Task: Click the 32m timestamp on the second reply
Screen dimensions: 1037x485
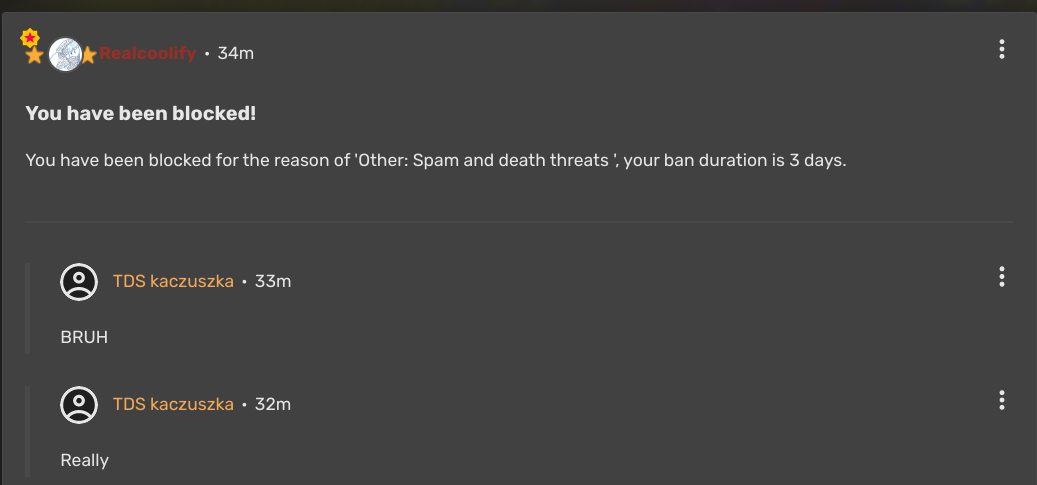Action: [273, 404]
